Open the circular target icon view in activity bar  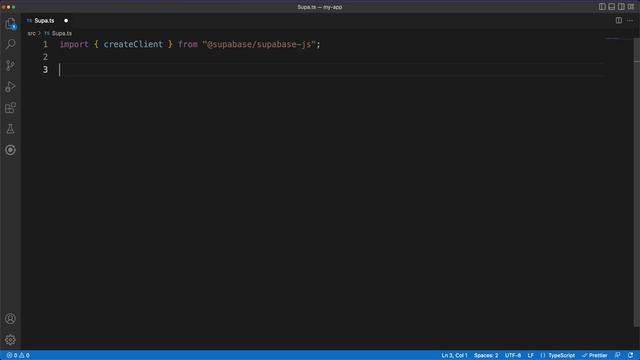pyautogui.click(x=11, y=150)
